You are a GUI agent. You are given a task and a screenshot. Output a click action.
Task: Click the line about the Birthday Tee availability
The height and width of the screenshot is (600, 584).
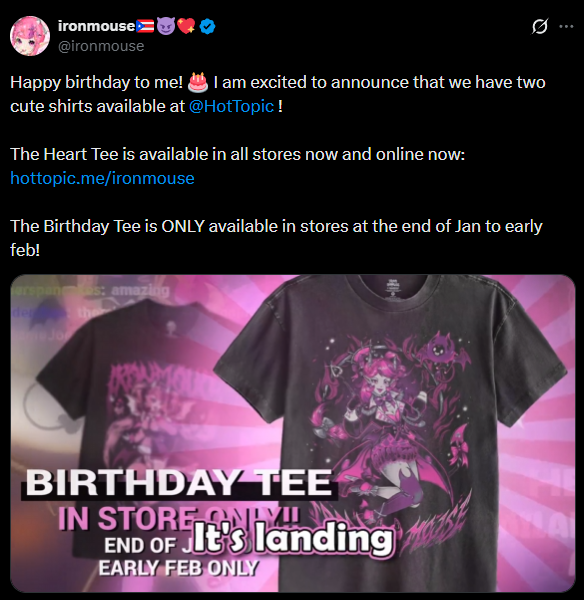[x=276, y=238]
